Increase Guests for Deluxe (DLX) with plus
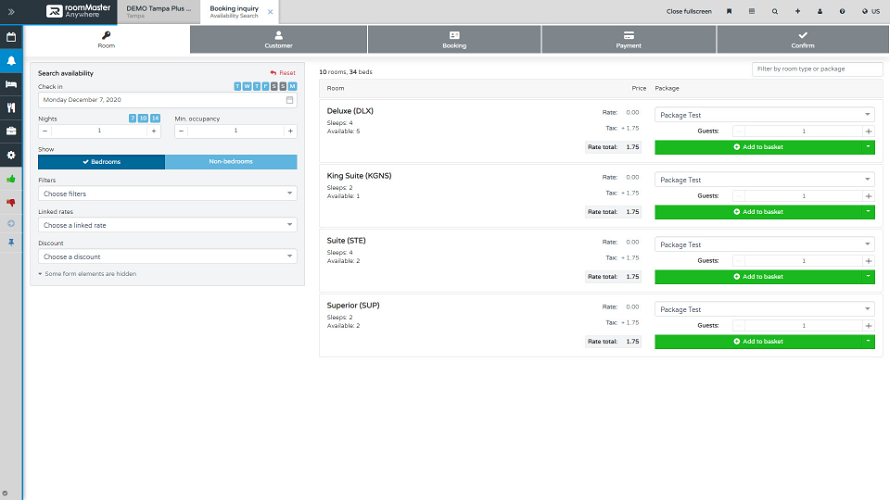890x500 pixels. pos(868,131)
